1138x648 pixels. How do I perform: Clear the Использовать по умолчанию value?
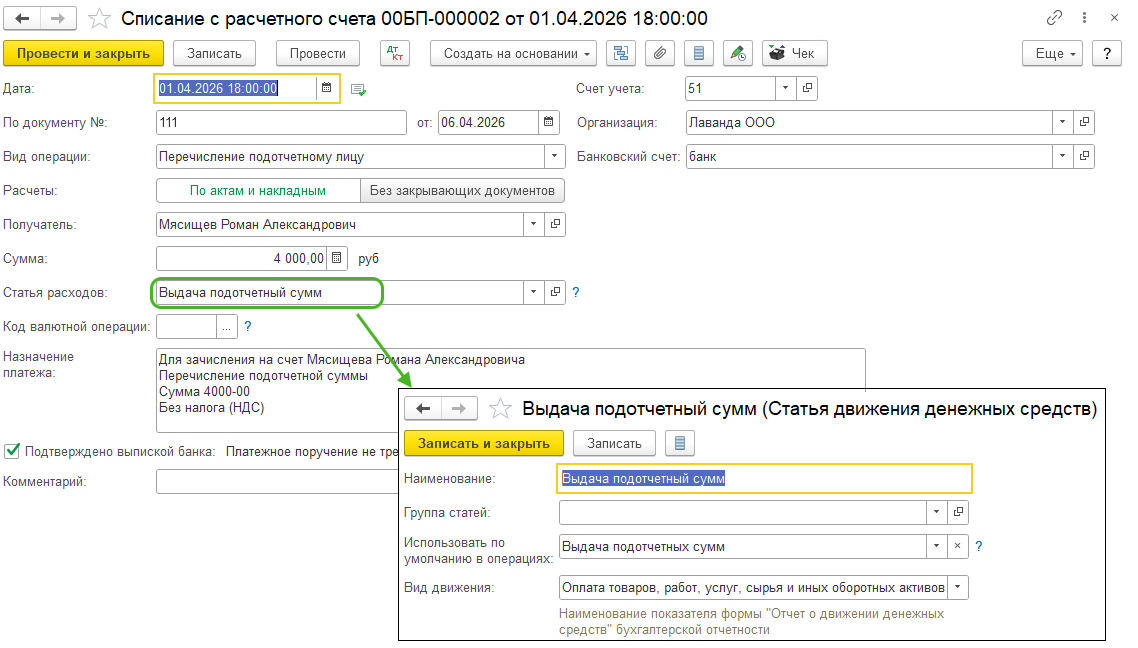coord(958,546)
